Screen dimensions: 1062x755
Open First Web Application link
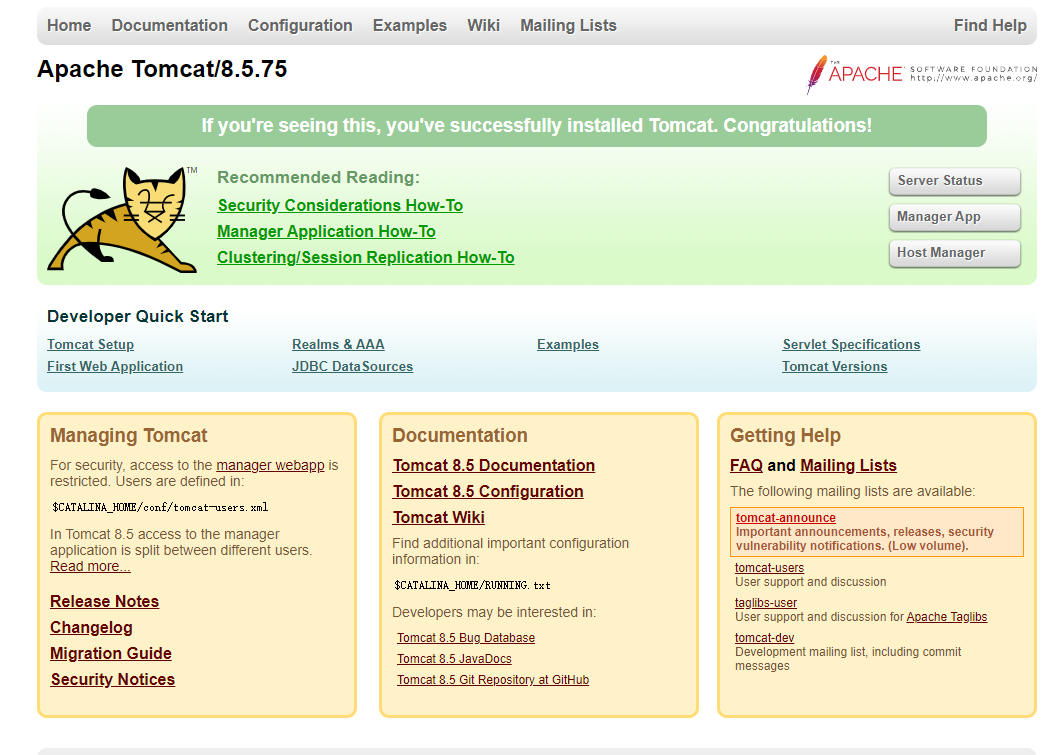115,366
